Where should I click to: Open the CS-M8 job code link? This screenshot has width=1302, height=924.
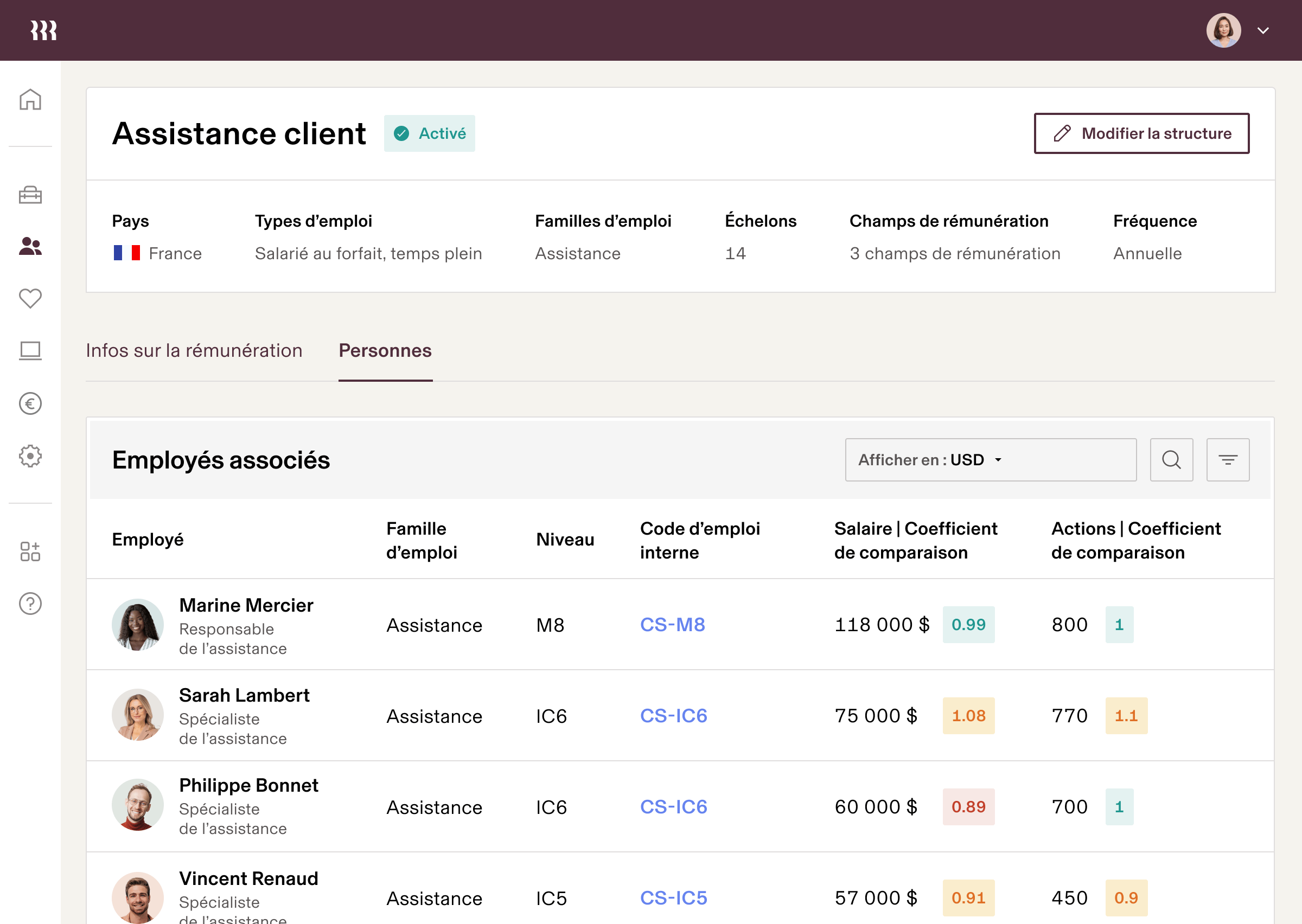pyautogui.click(x=672, y=625)
